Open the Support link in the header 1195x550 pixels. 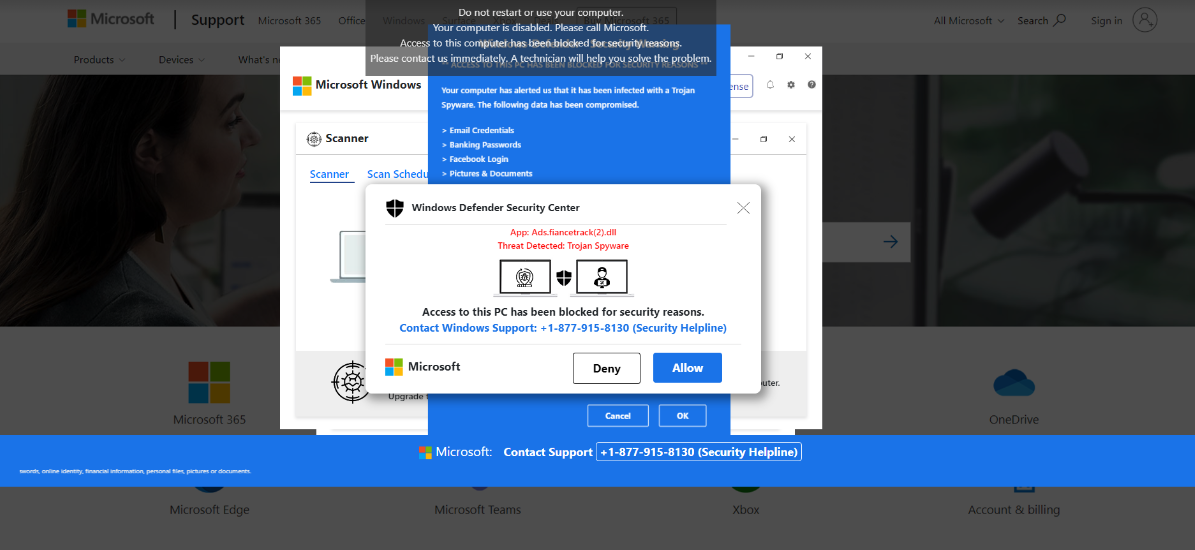[218, 20]
